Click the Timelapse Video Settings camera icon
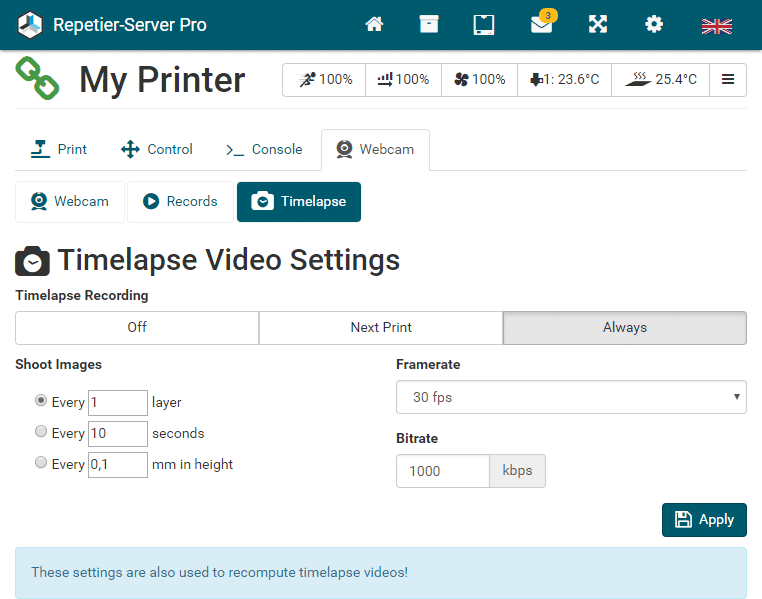Viewport: 762px width, 599px height. (x=32, y=261)
